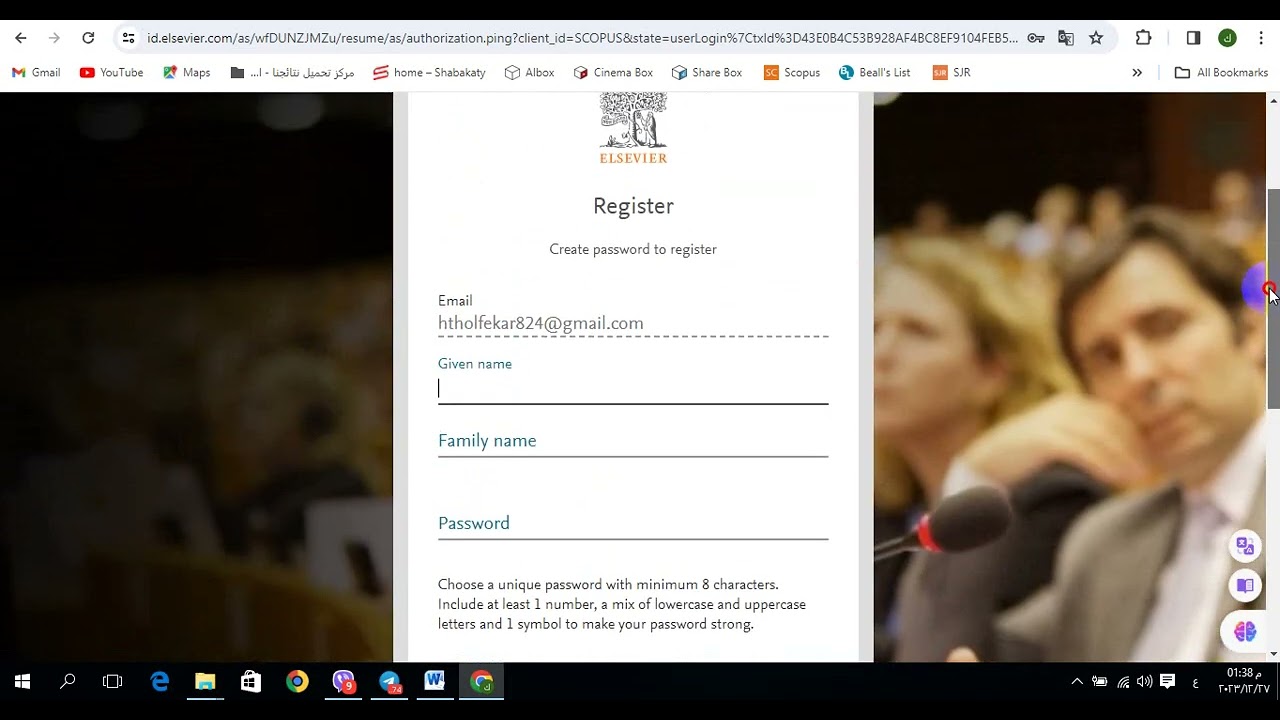Open the Arabic-named bookmarks folder

click(x=292, y=72)
